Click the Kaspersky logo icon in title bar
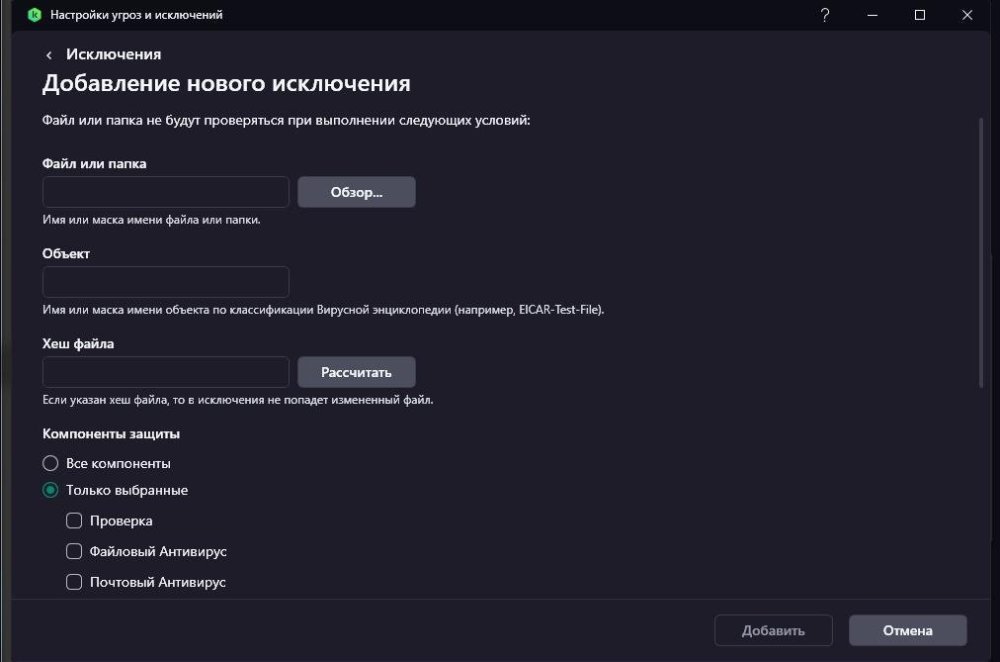1000x662 pixels. click(34, 15)
